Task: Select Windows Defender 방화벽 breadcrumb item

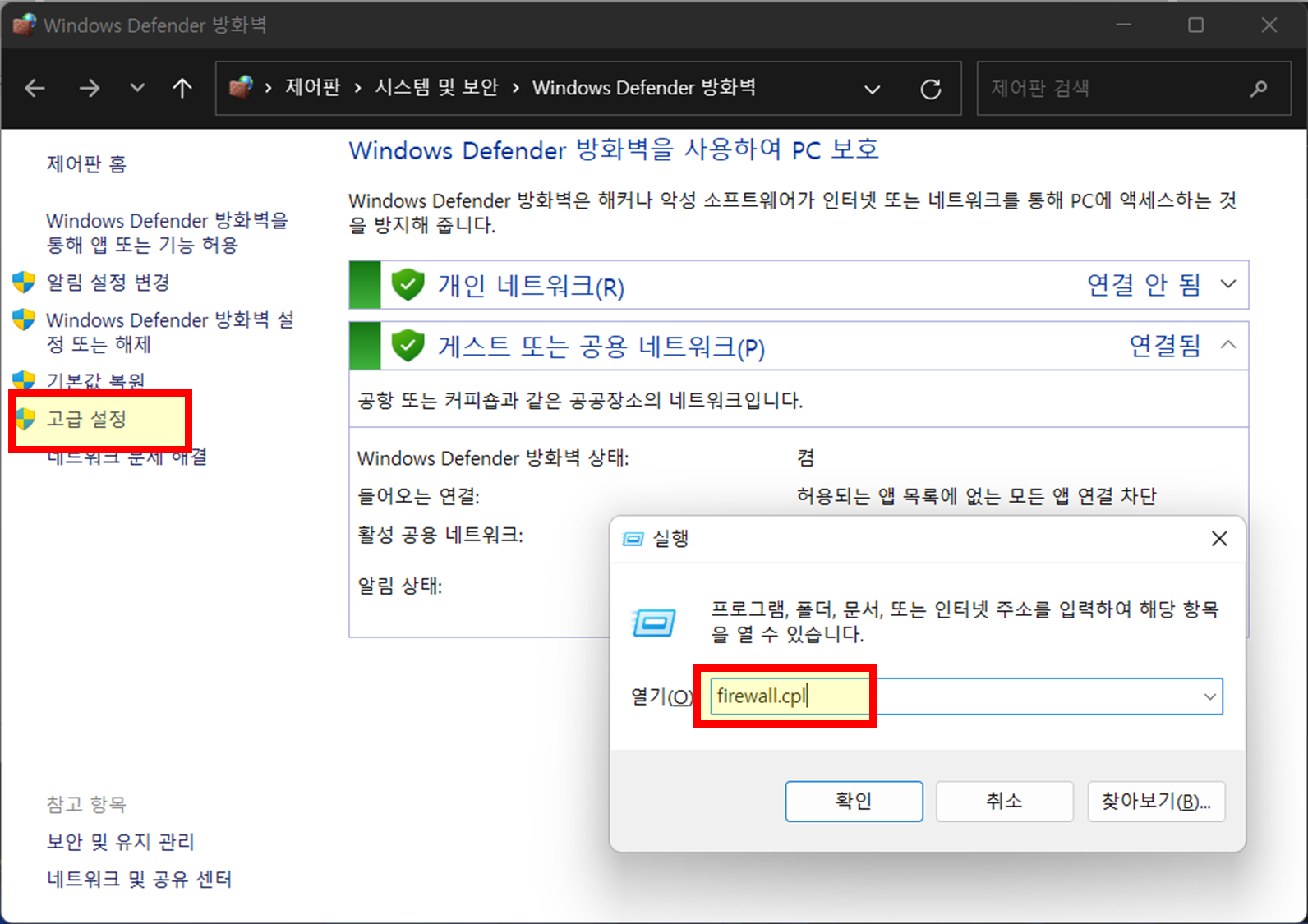Action: pos(643,87)
